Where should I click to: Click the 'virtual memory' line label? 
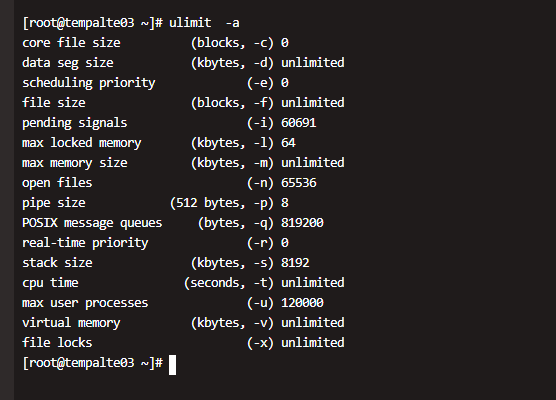click(71, 323)
